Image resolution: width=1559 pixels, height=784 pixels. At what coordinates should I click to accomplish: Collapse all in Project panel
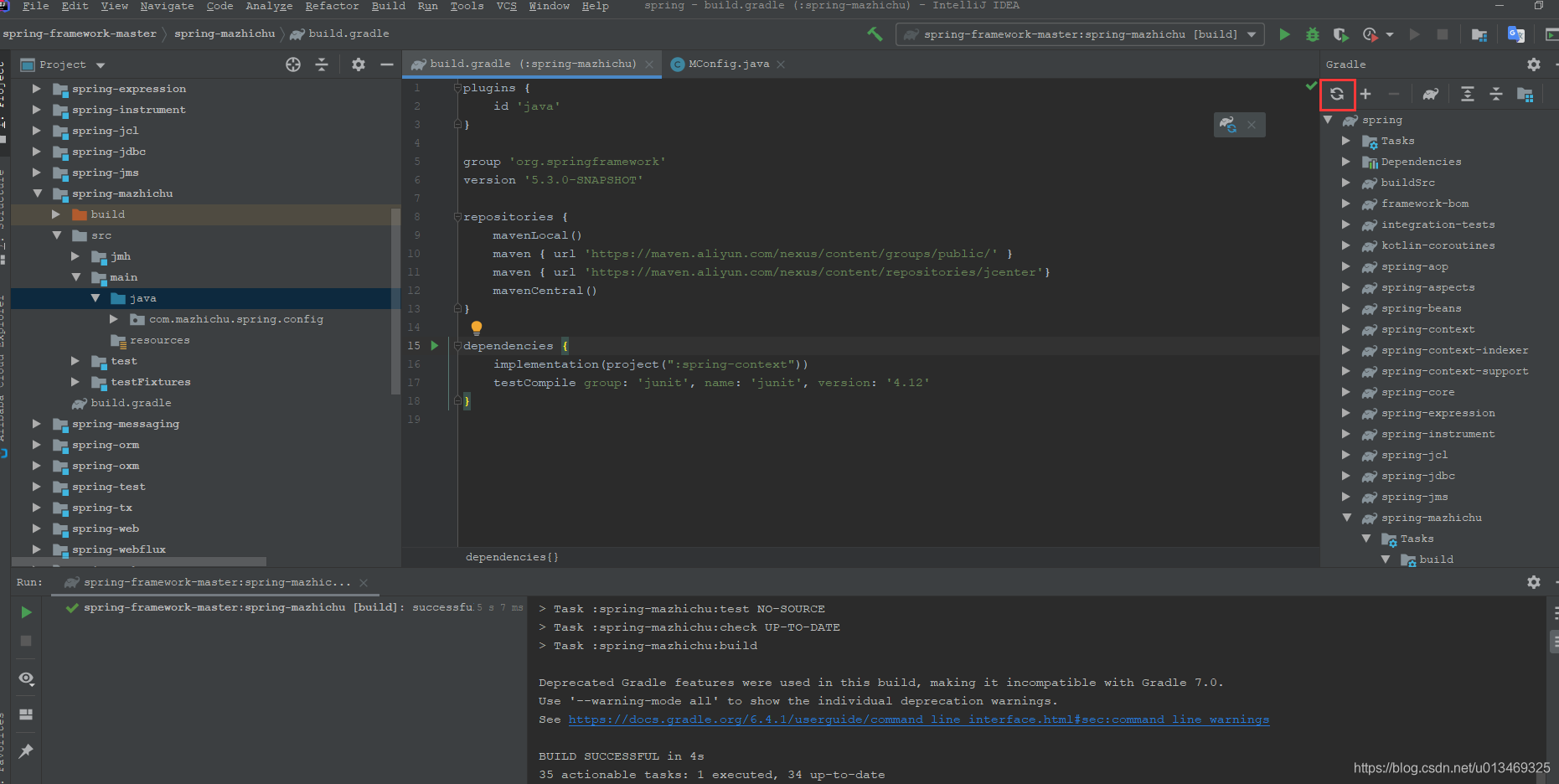pyautogui.click(x=322, y=64)
